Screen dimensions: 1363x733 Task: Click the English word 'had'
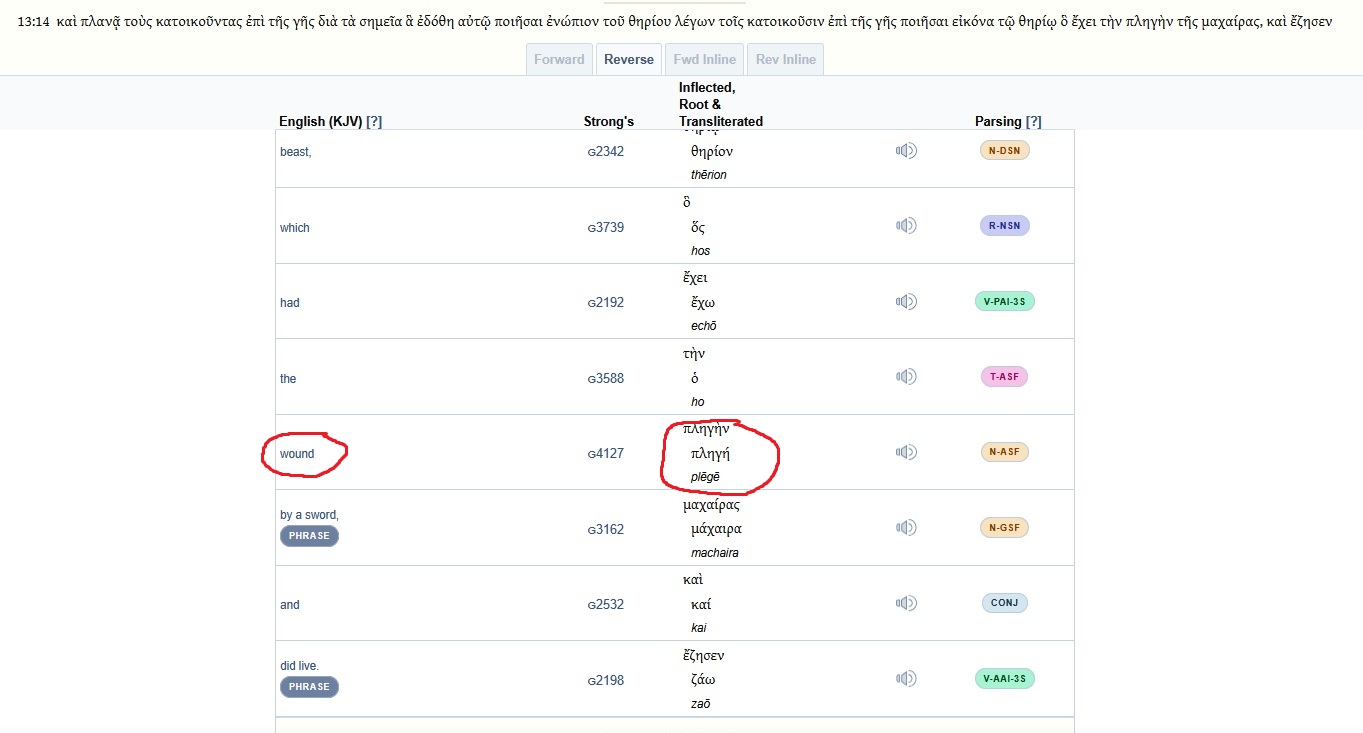[x=290, y=303]
